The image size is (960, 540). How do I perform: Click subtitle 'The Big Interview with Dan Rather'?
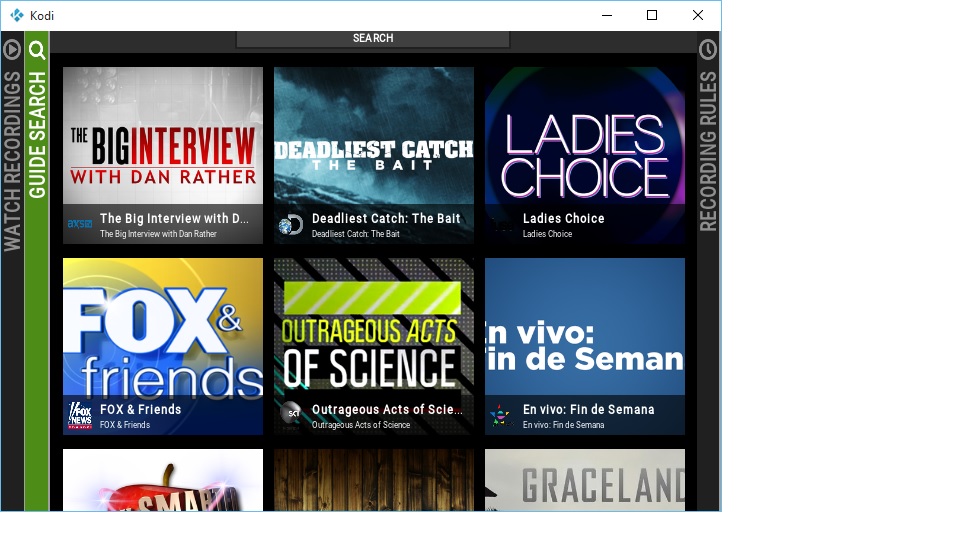click(x=158, y=234)
